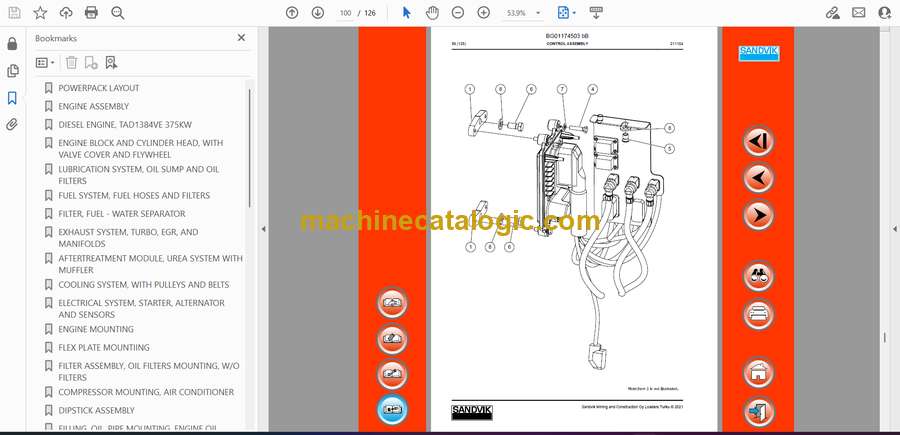This screenshot has height=435, width=900.
Task: Click the Sandvik logo on orange strip
Action: point(758,53)
